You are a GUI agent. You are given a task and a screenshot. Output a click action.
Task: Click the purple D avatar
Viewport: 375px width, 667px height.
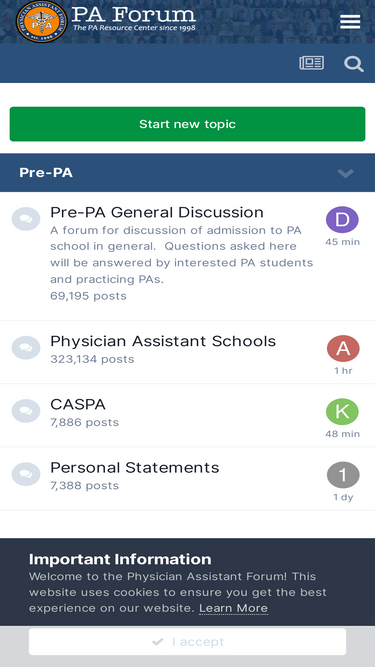[342, 220]
